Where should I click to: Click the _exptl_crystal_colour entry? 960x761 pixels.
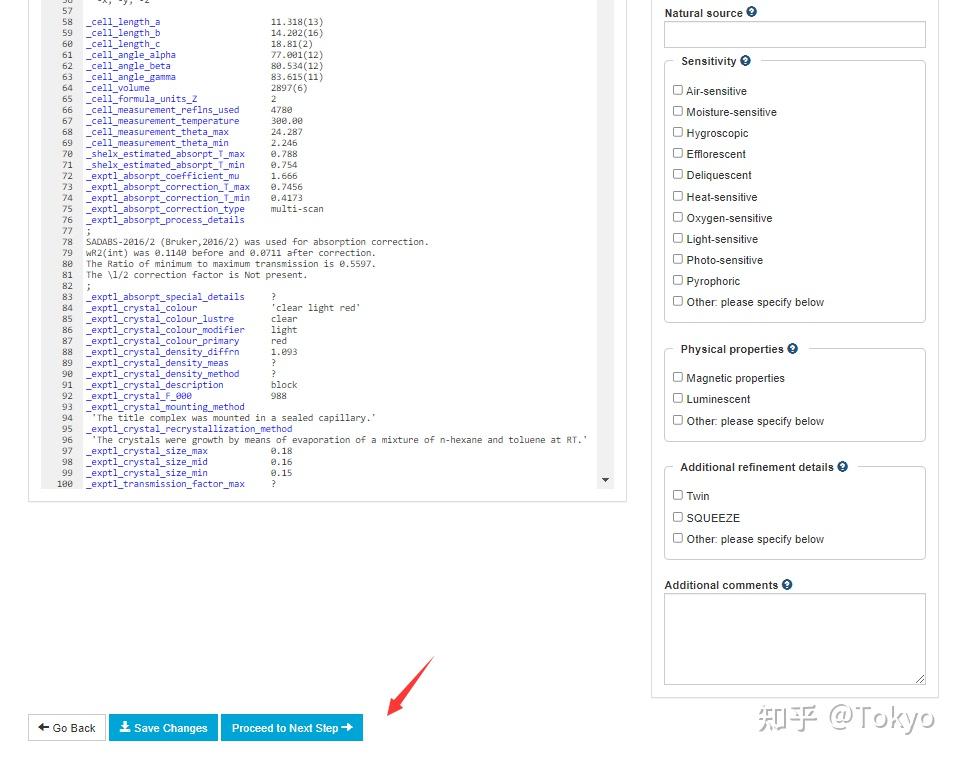pyautogui.click(x=223, y=308)
